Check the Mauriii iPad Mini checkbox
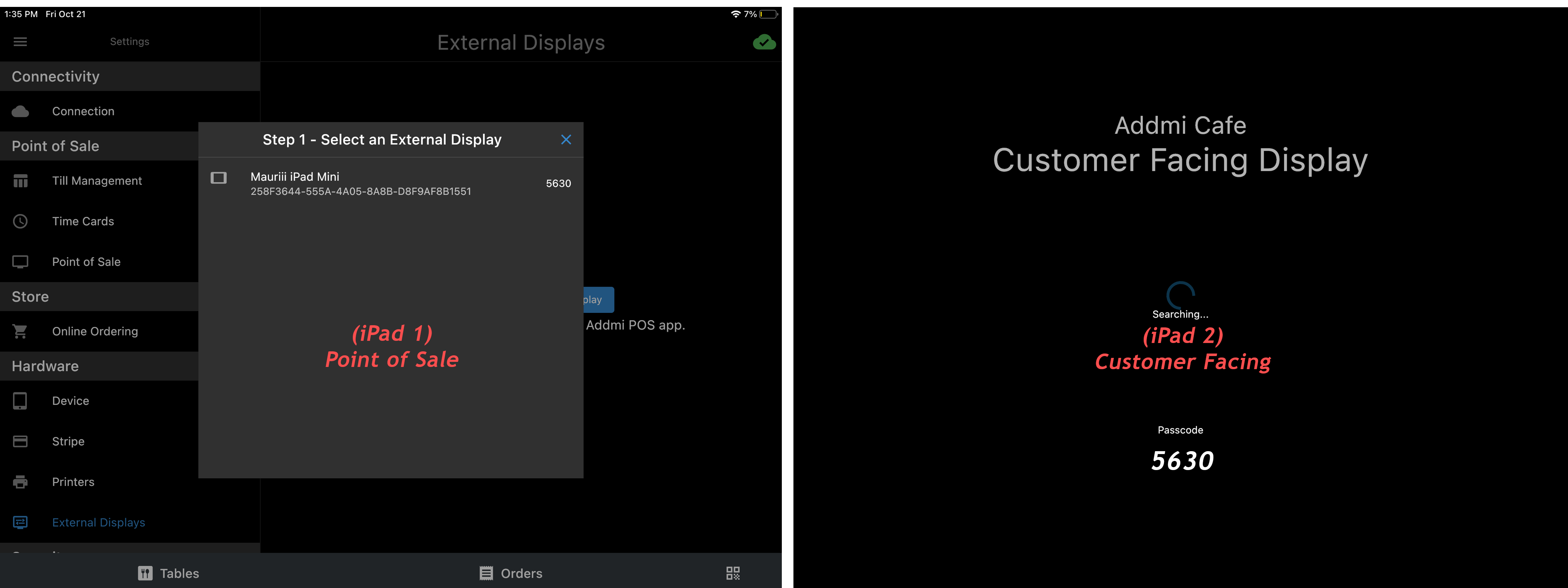Screen dimensions: 1568x588 pyautogui.click(x=219, y=178)
